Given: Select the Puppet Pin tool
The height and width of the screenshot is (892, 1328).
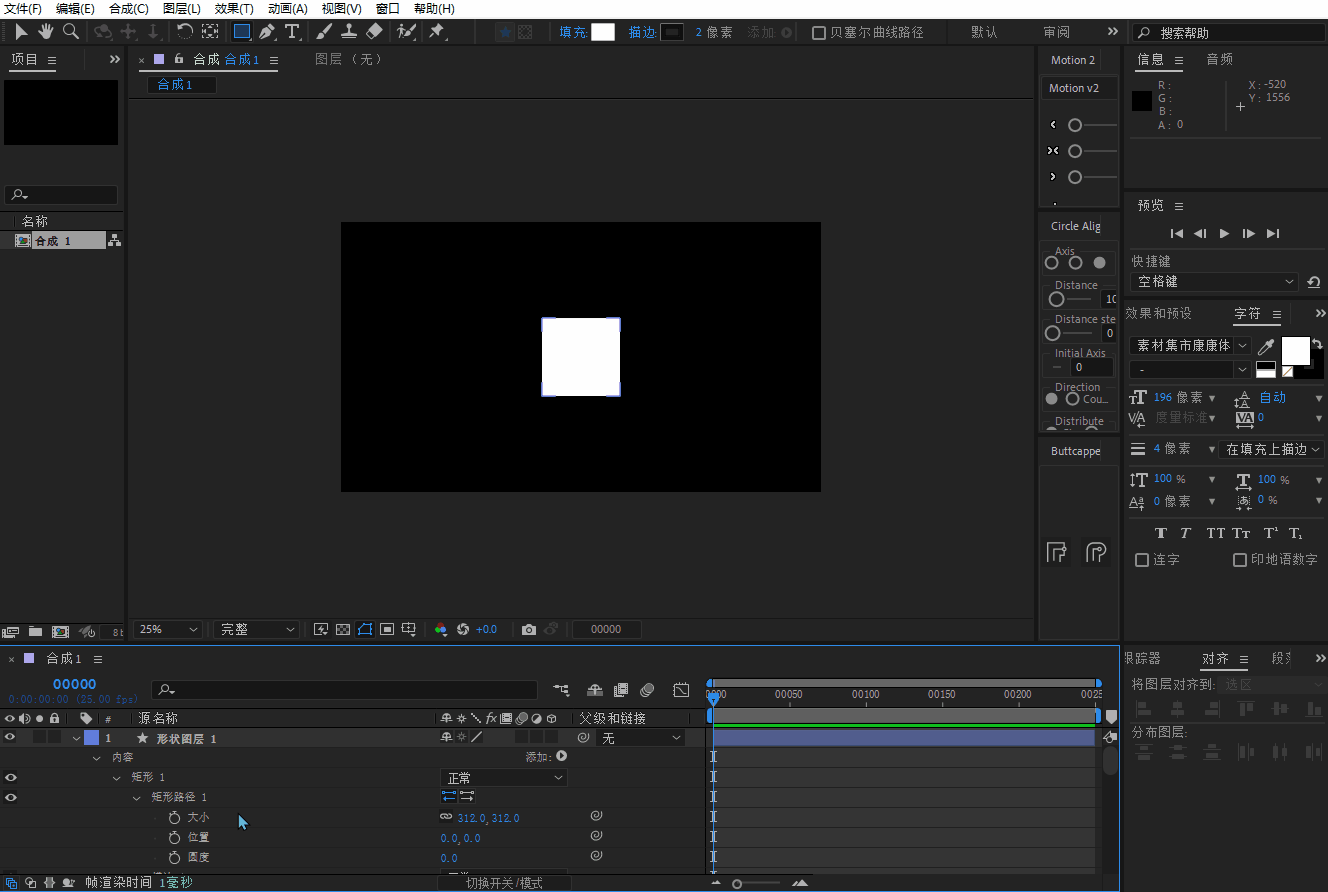Looking at the screenshot, I should 437,32.
